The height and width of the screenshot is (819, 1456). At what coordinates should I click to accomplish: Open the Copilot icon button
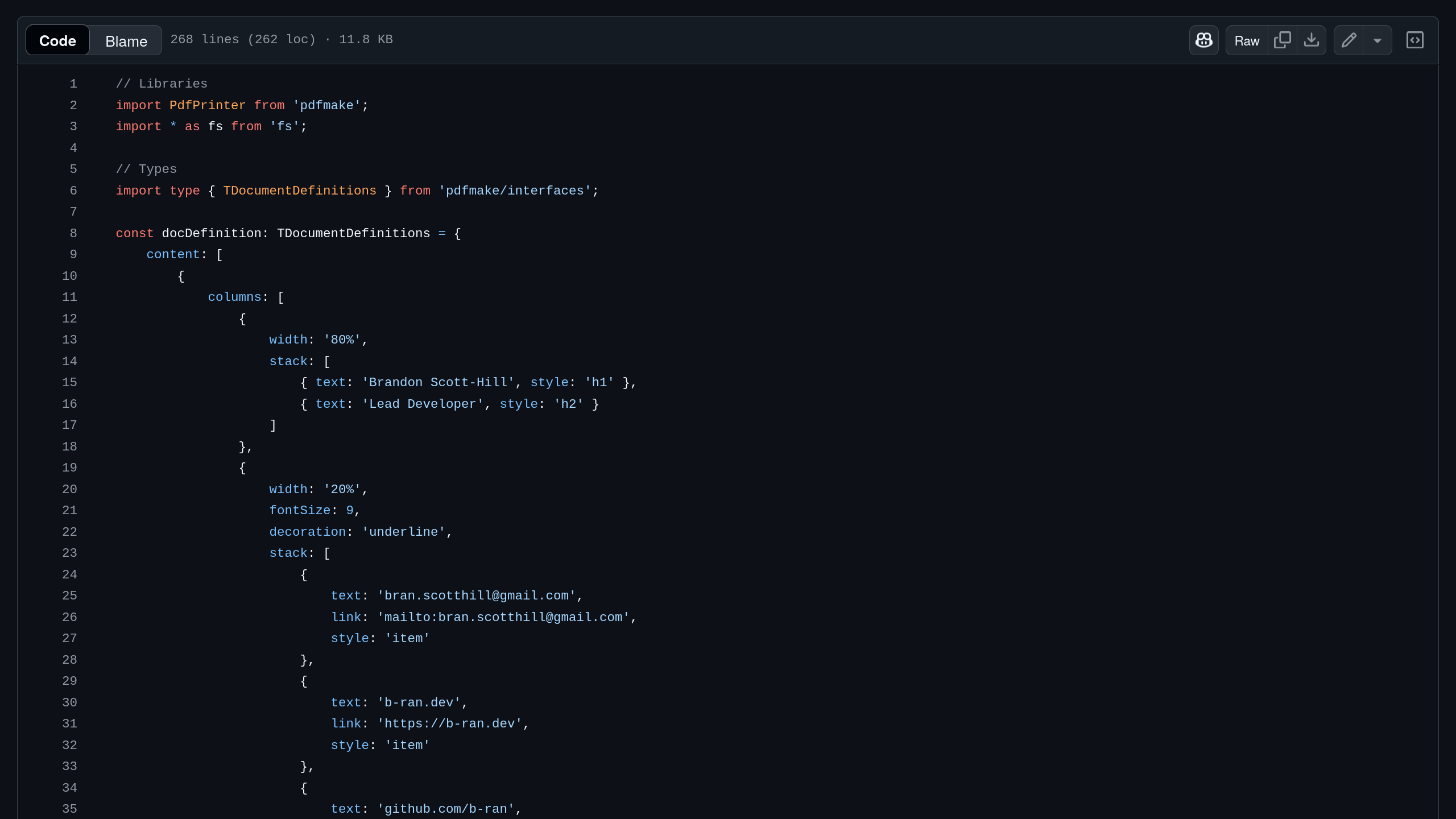pos(1203,40)
